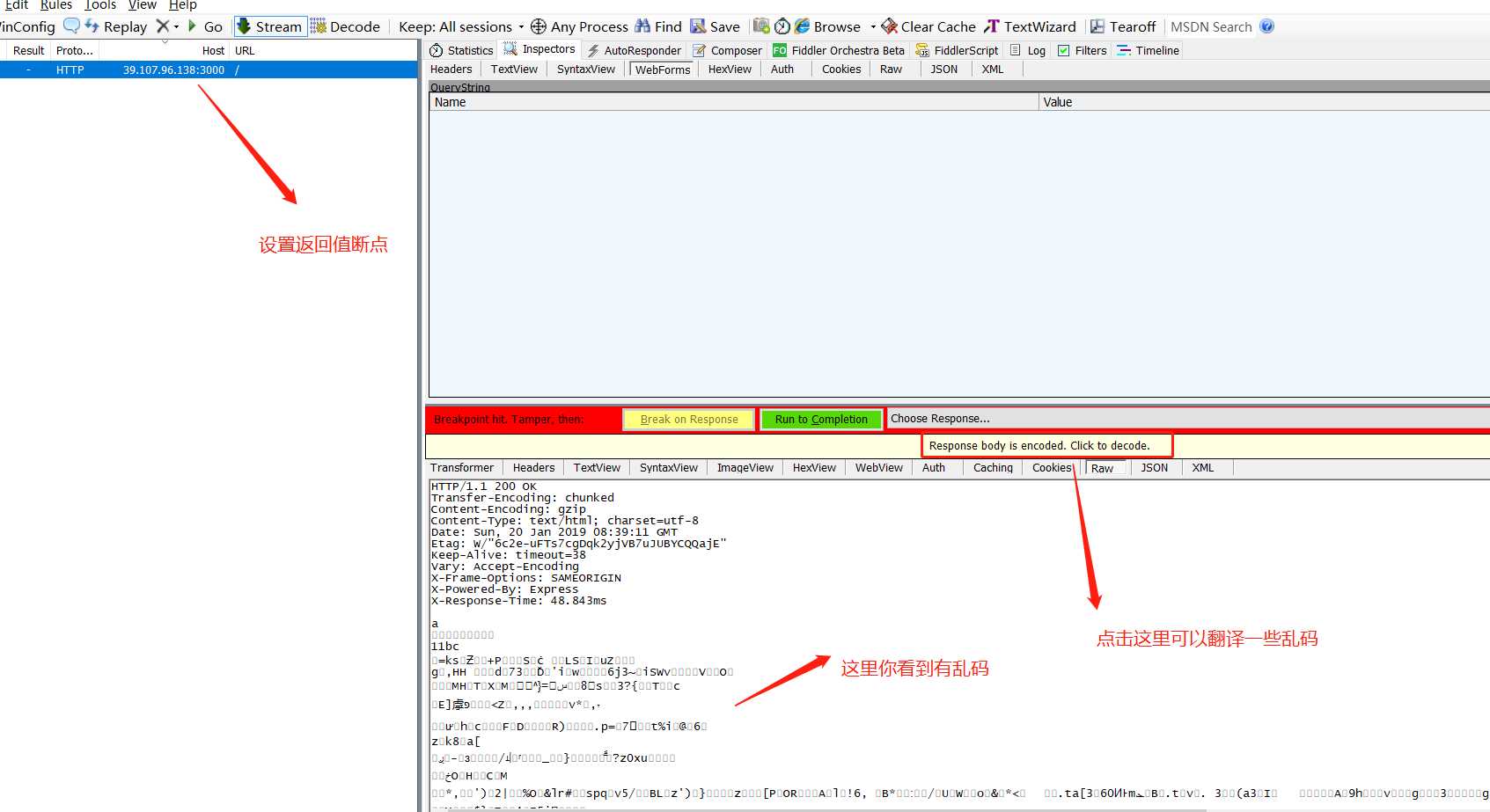Open the Remove sessions dropdown arrow

[x=176, y=26]
